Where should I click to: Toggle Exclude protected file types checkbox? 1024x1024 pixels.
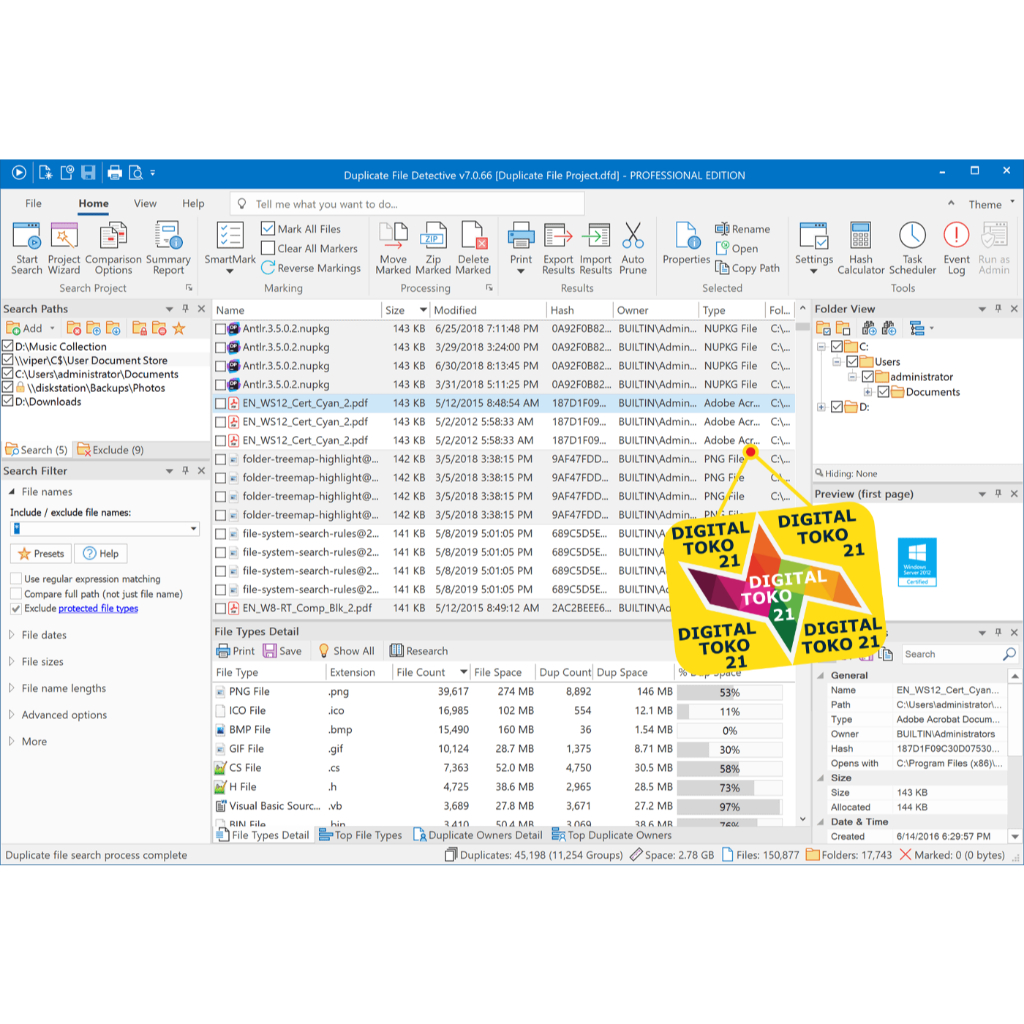pos(16,609)
